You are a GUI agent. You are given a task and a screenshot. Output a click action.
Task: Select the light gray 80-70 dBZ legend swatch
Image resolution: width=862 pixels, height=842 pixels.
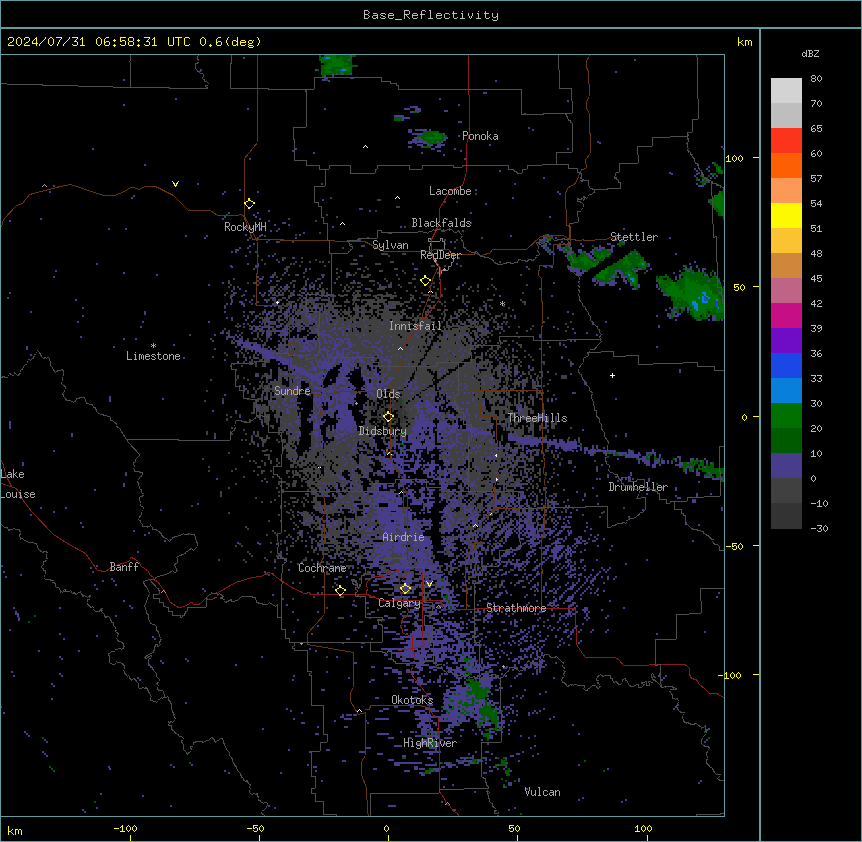(786, 91)
